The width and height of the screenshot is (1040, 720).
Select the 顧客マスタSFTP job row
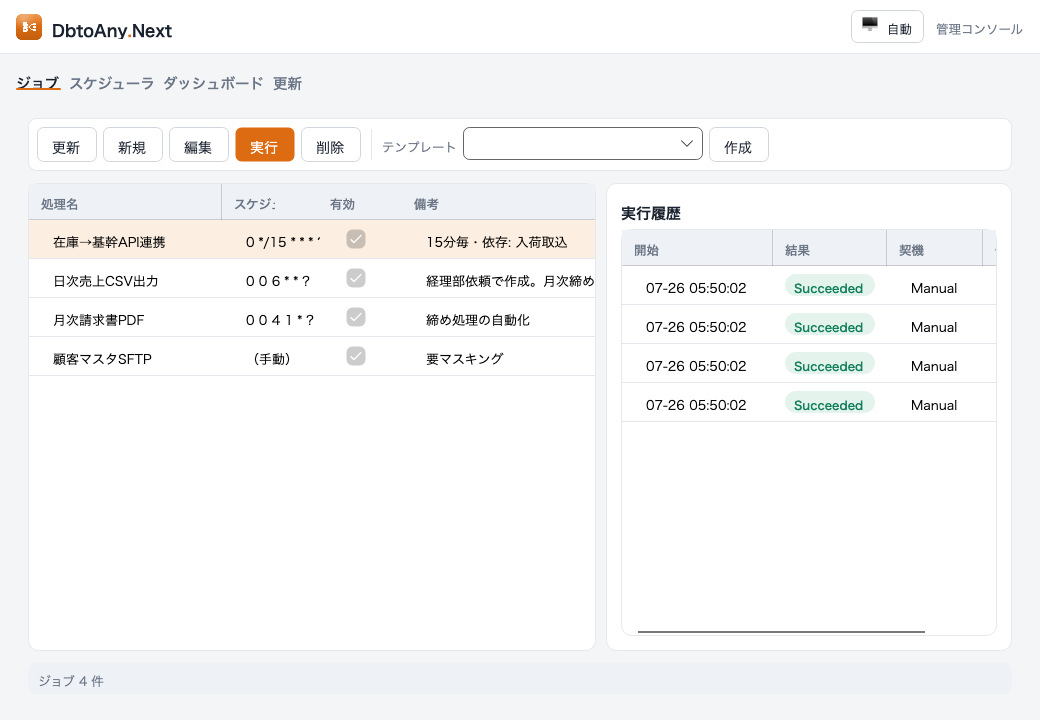[x=312, y=357]
